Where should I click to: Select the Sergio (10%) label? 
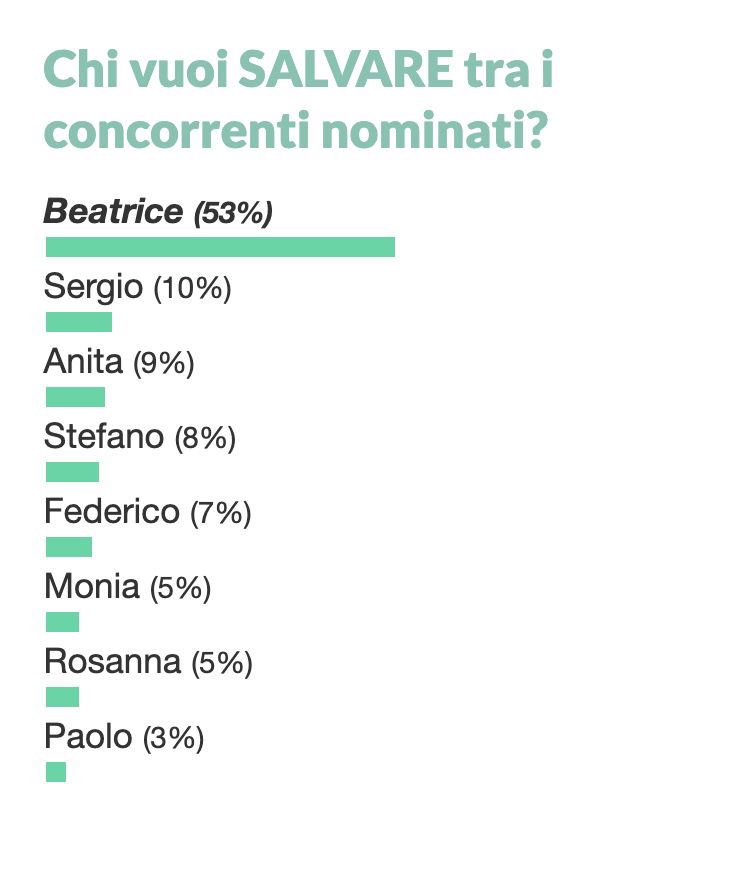138,287
